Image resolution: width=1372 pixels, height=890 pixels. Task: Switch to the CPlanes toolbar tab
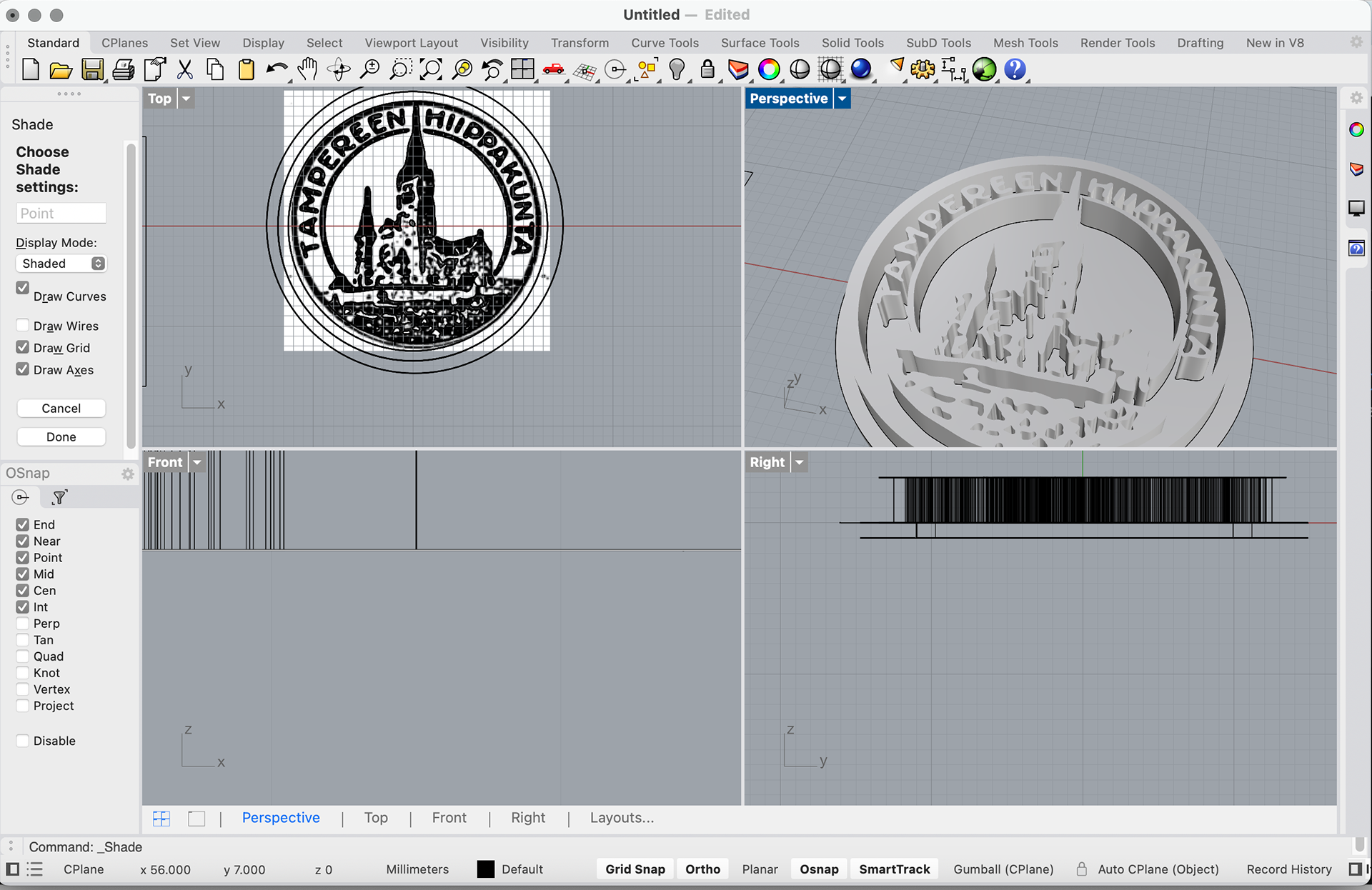(124, 43)
